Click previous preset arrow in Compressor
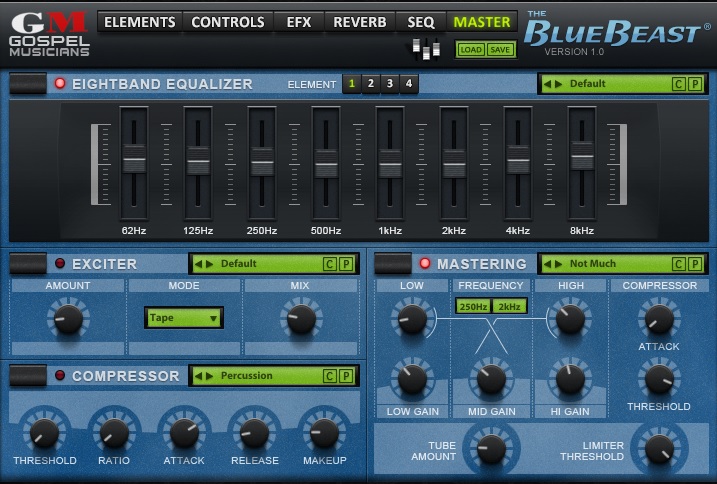The height and width of the screenshot is (484, 717). [198, 376]
